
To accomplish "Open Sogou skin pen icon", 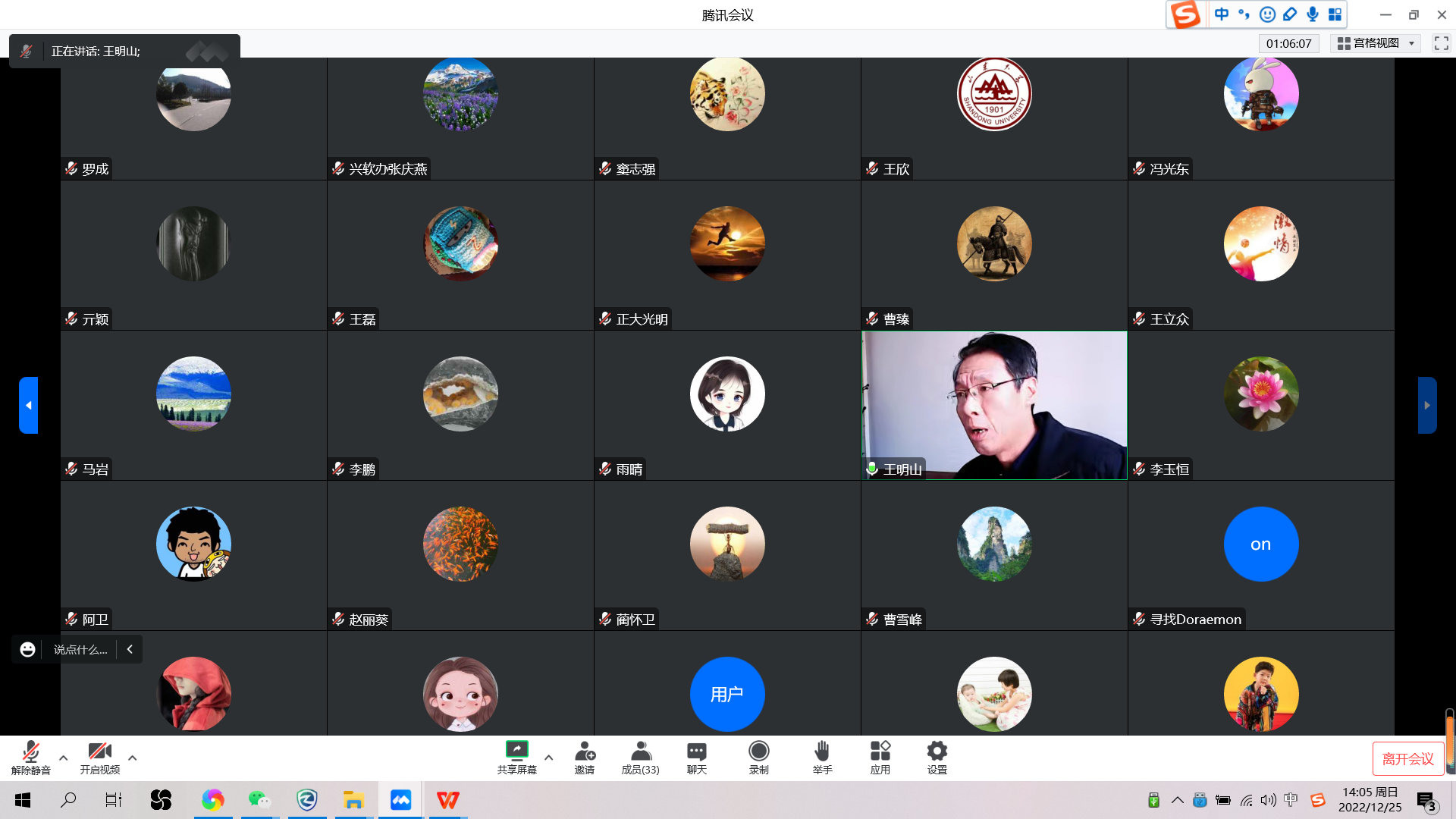I will pyautogui.click(x=1290, y=14).
